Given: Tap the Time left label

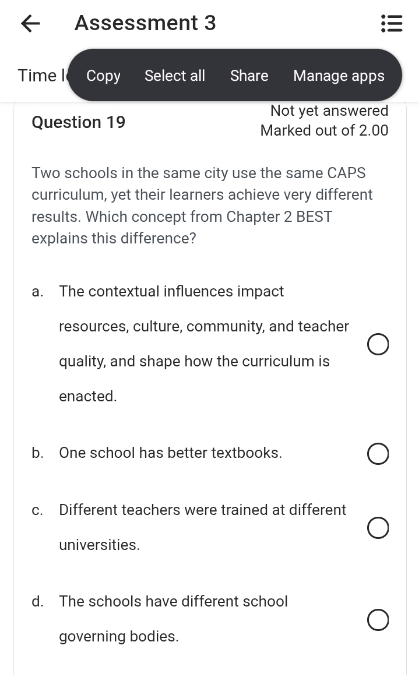Looking at the screenshot, I should 42,75.
